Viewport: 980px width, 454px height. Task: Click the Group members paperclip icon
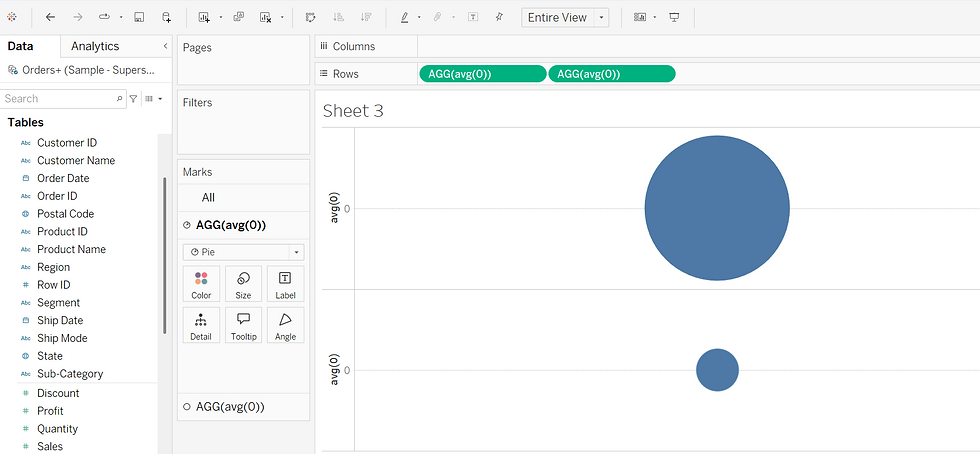point(438,18)
